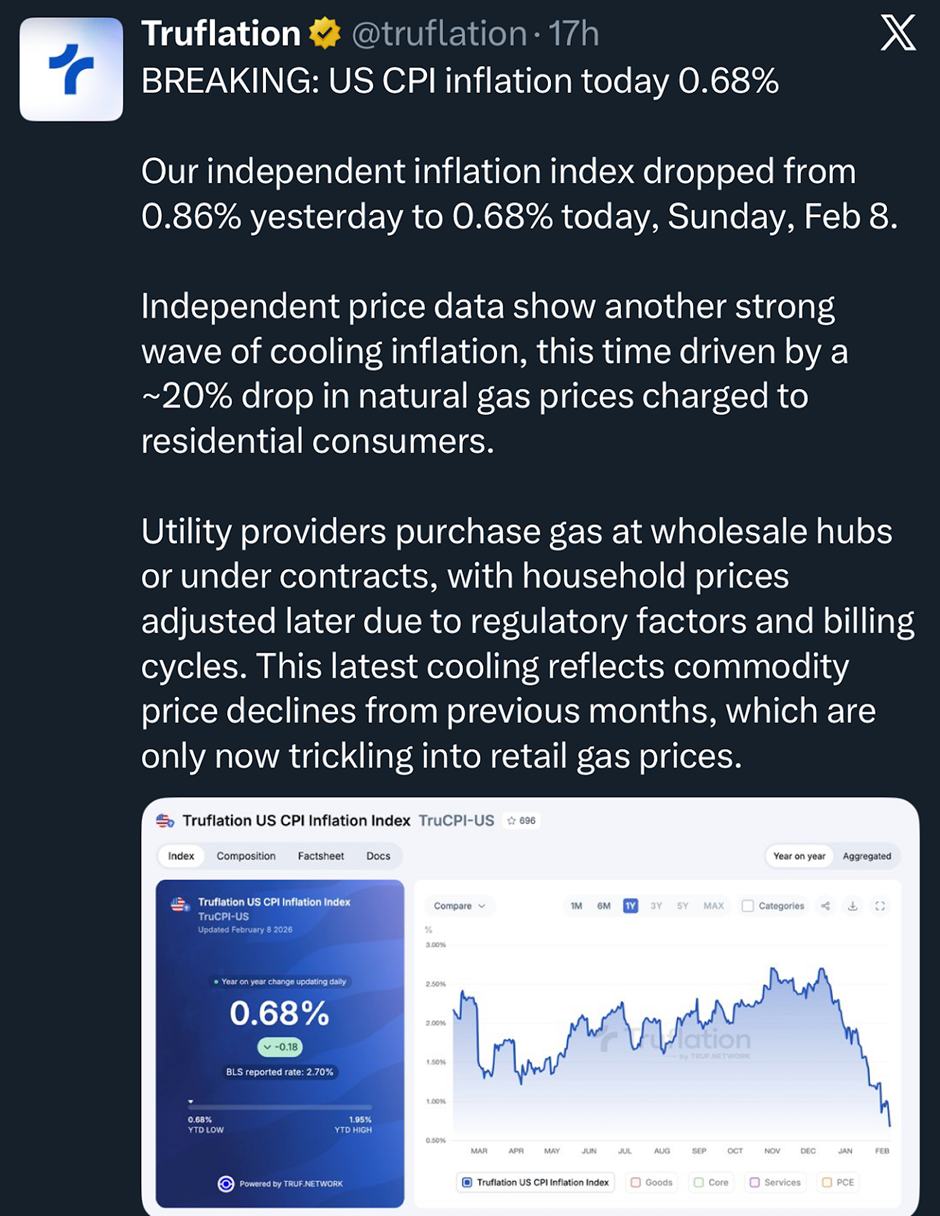940x1216 pixels.
Task: Click the TRUF.NETWORK logo icon
Action: pyautogui.click(x=226, y=1183)
